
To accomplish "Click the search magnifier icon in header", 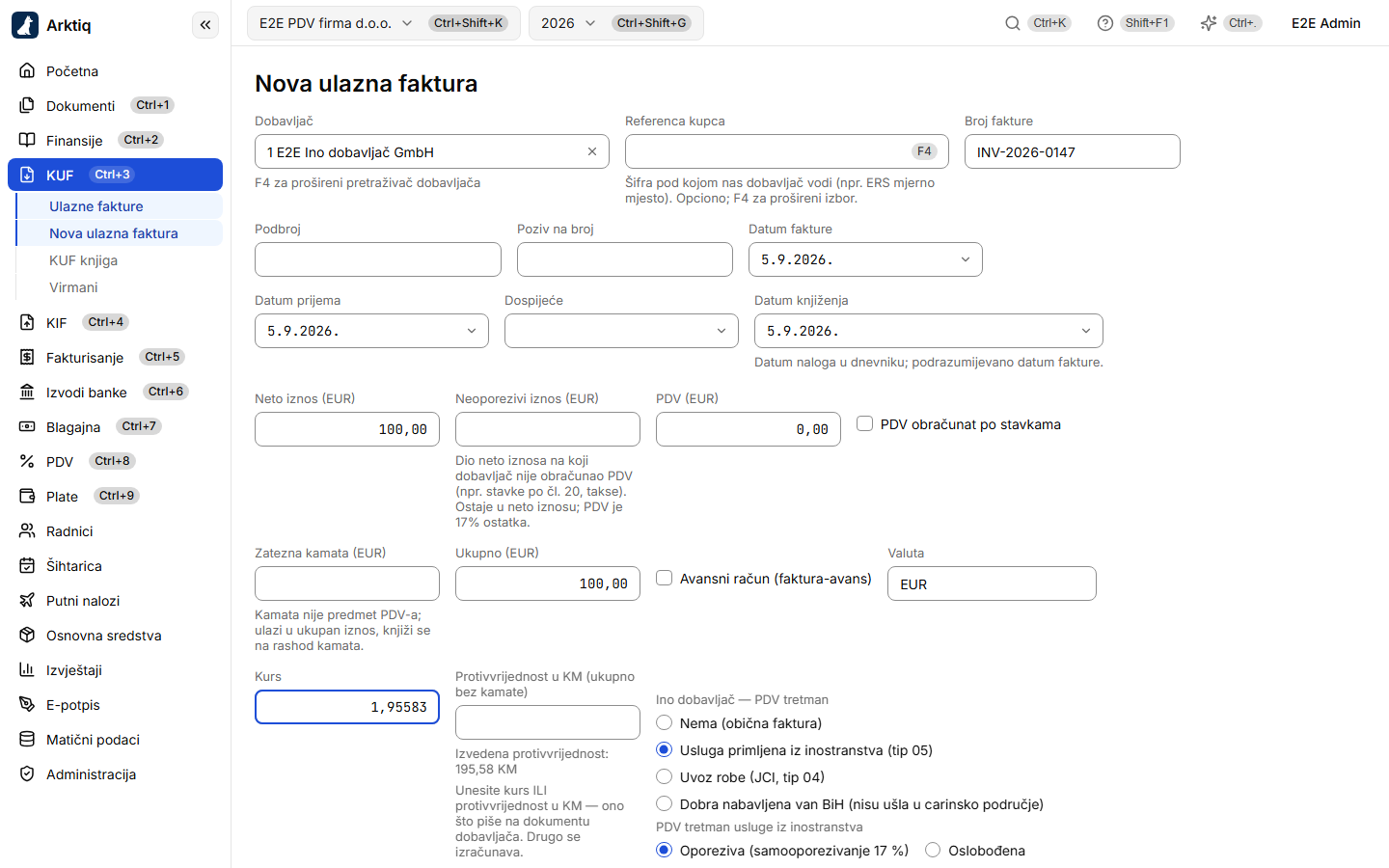I will 1013,23.
